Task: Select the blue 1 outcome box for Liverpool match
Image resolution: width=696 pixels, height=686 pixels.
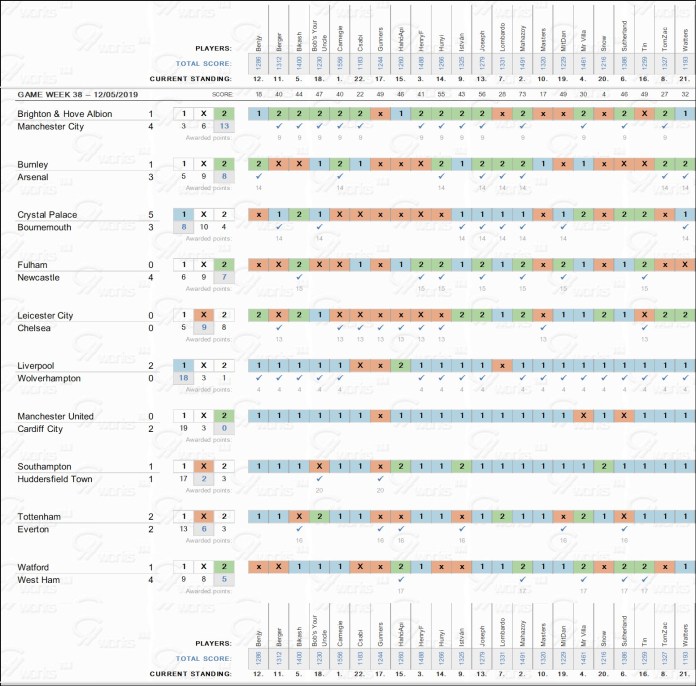Action: (184, 365)
